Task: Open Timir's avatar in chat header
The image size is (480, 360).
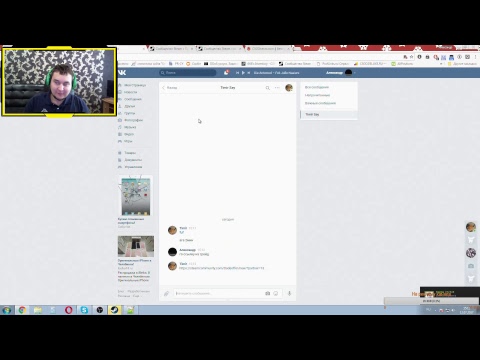Action: [289, 88]
